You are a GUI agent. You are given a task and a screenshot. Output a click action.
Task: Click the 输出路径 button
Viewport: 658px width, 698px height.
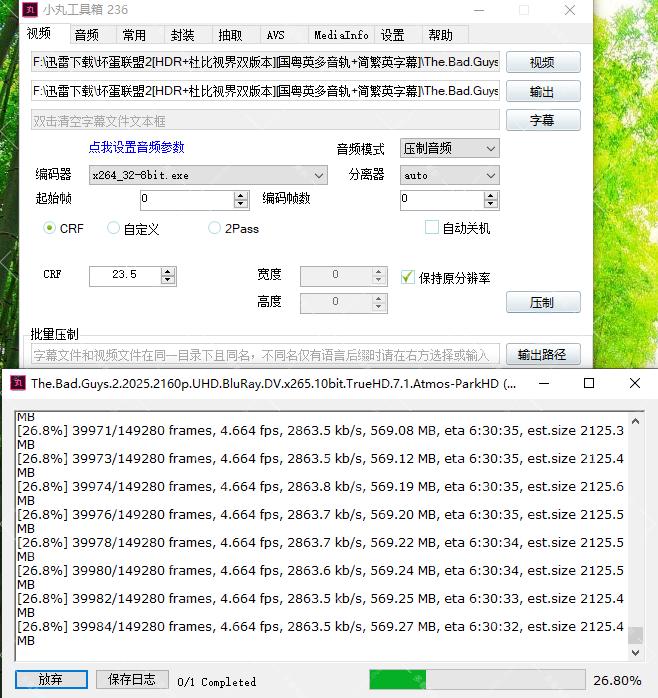[543, 354]
